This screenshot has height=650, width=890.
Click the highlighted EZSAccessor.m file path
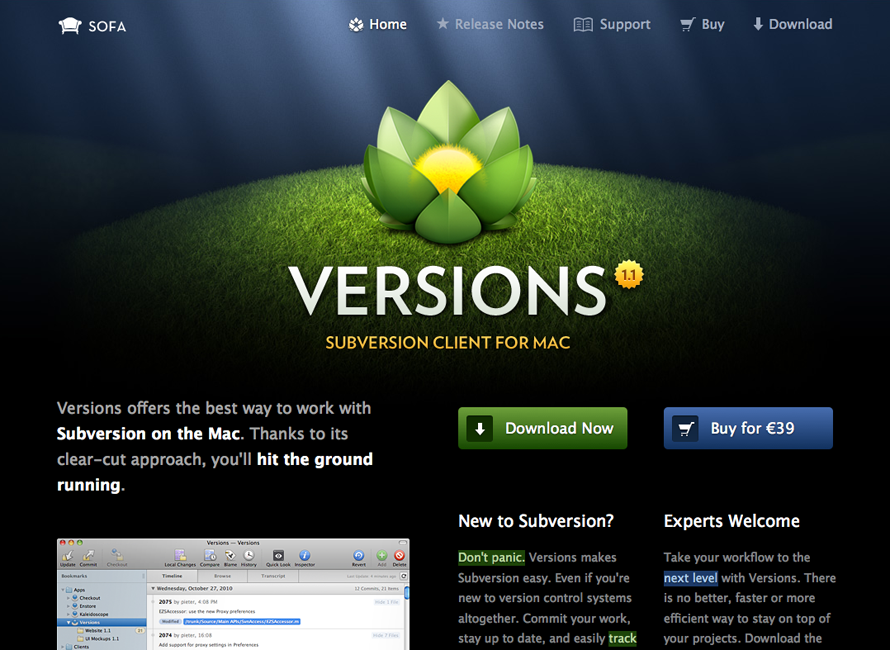point(242,622)
